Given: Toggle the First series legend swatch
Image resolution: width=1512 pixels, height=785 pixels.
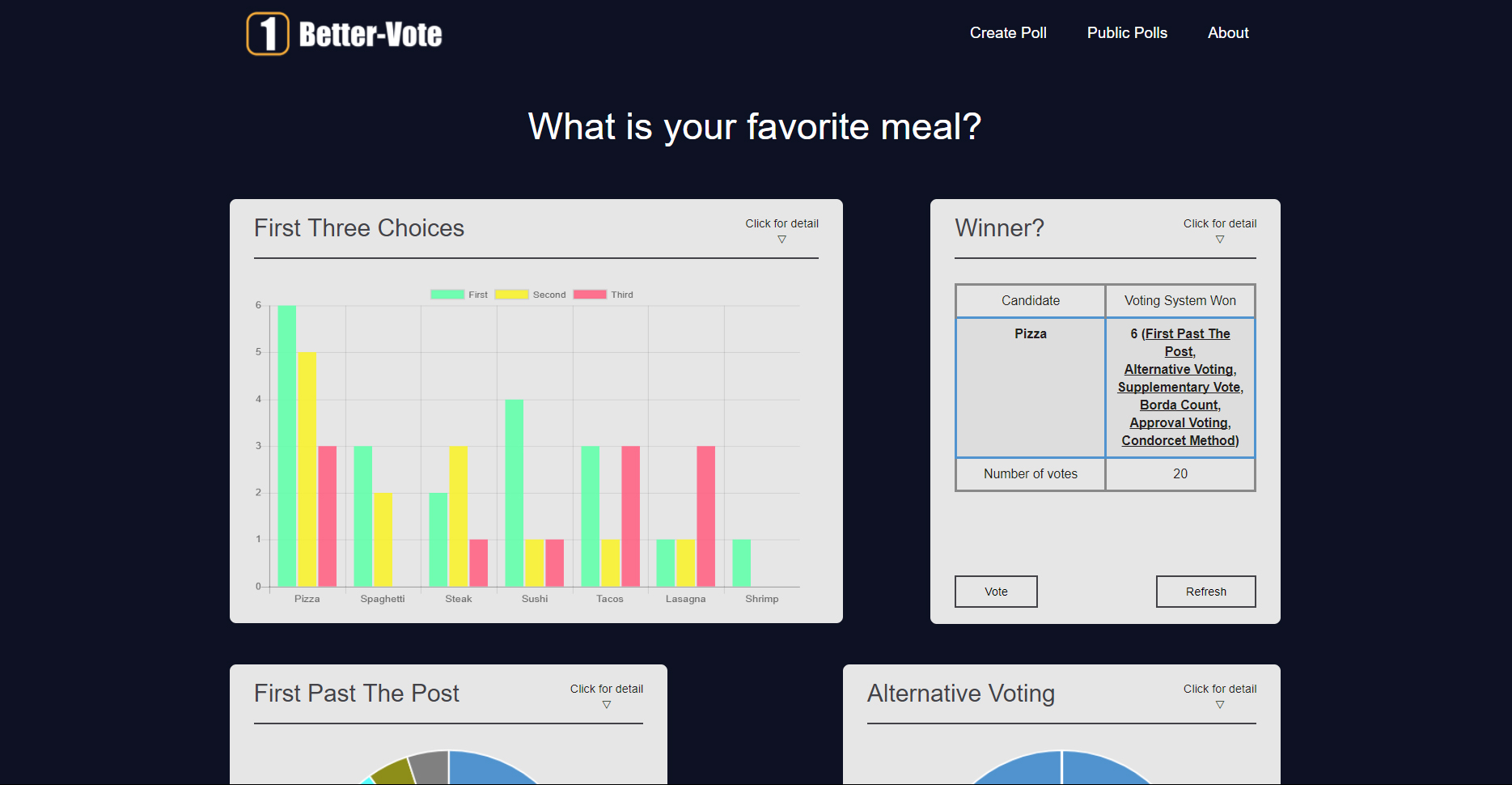Looking at the screenshot, I should (447, 295).
